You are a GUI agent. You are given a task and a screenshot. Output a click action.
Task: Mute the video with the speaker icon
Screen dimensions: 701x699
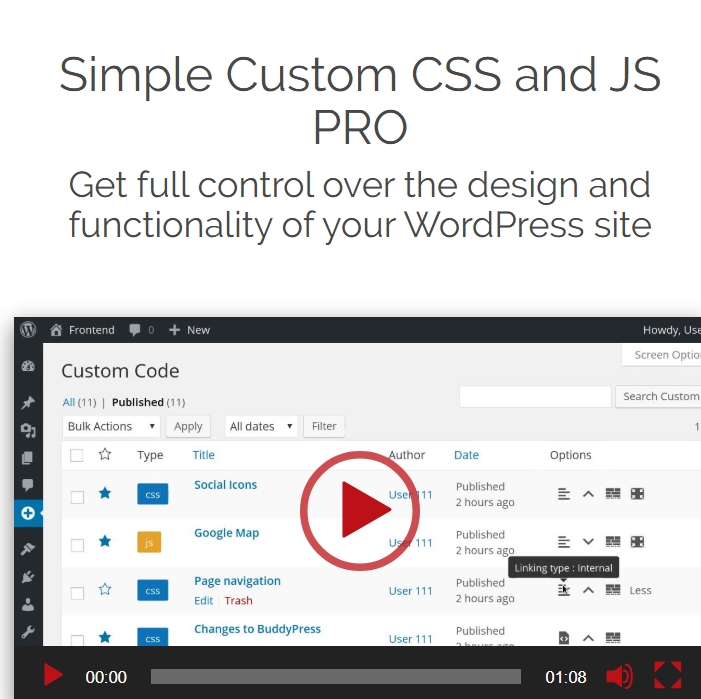[619, 676]
